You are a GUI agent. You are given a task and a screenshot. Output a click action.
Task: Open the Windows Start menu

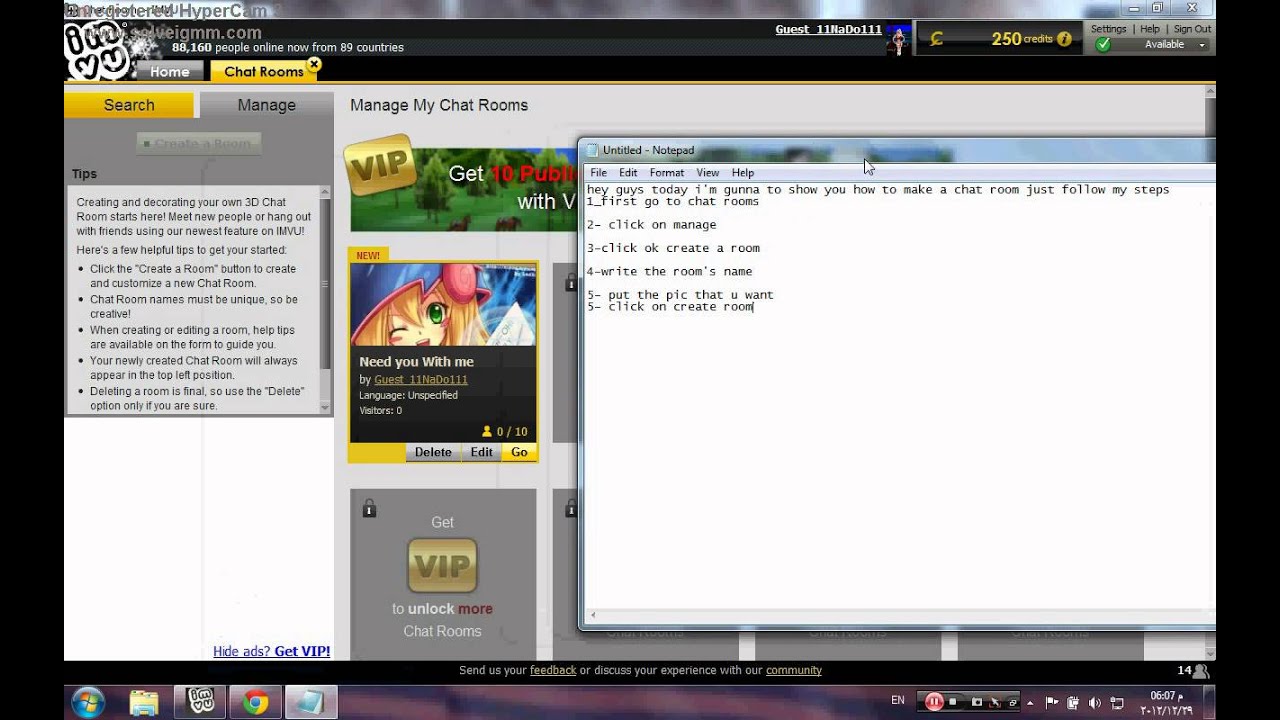tap(87, 703)
